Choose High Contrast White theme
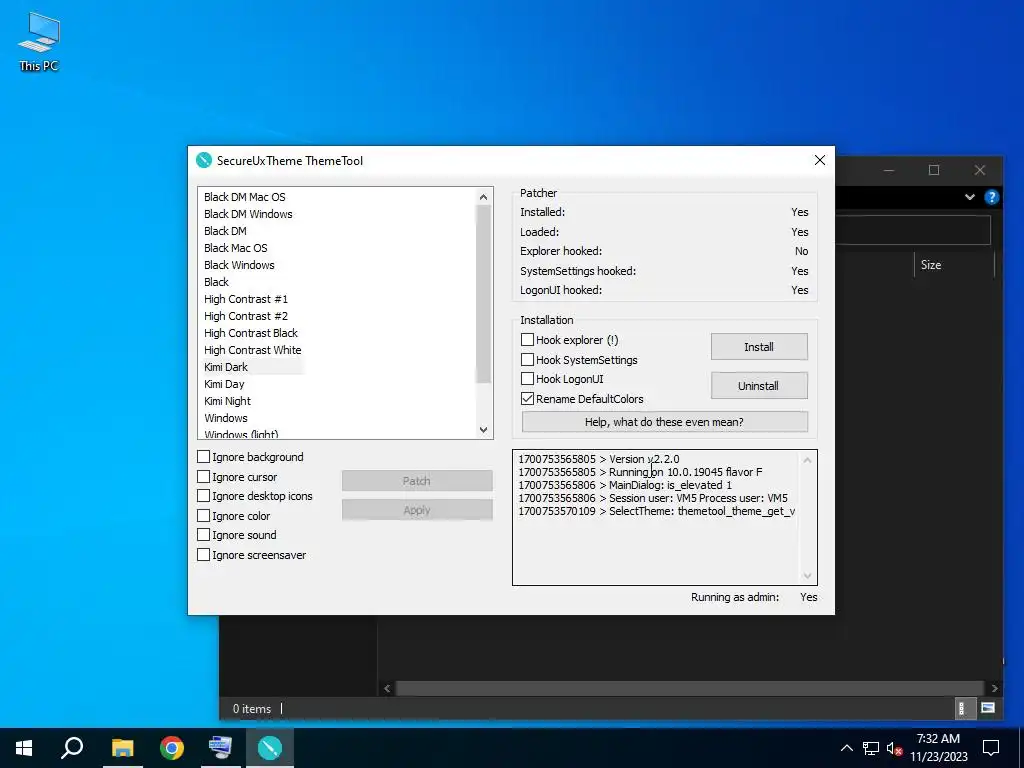 pyautogui.click(x=253, y=349)
